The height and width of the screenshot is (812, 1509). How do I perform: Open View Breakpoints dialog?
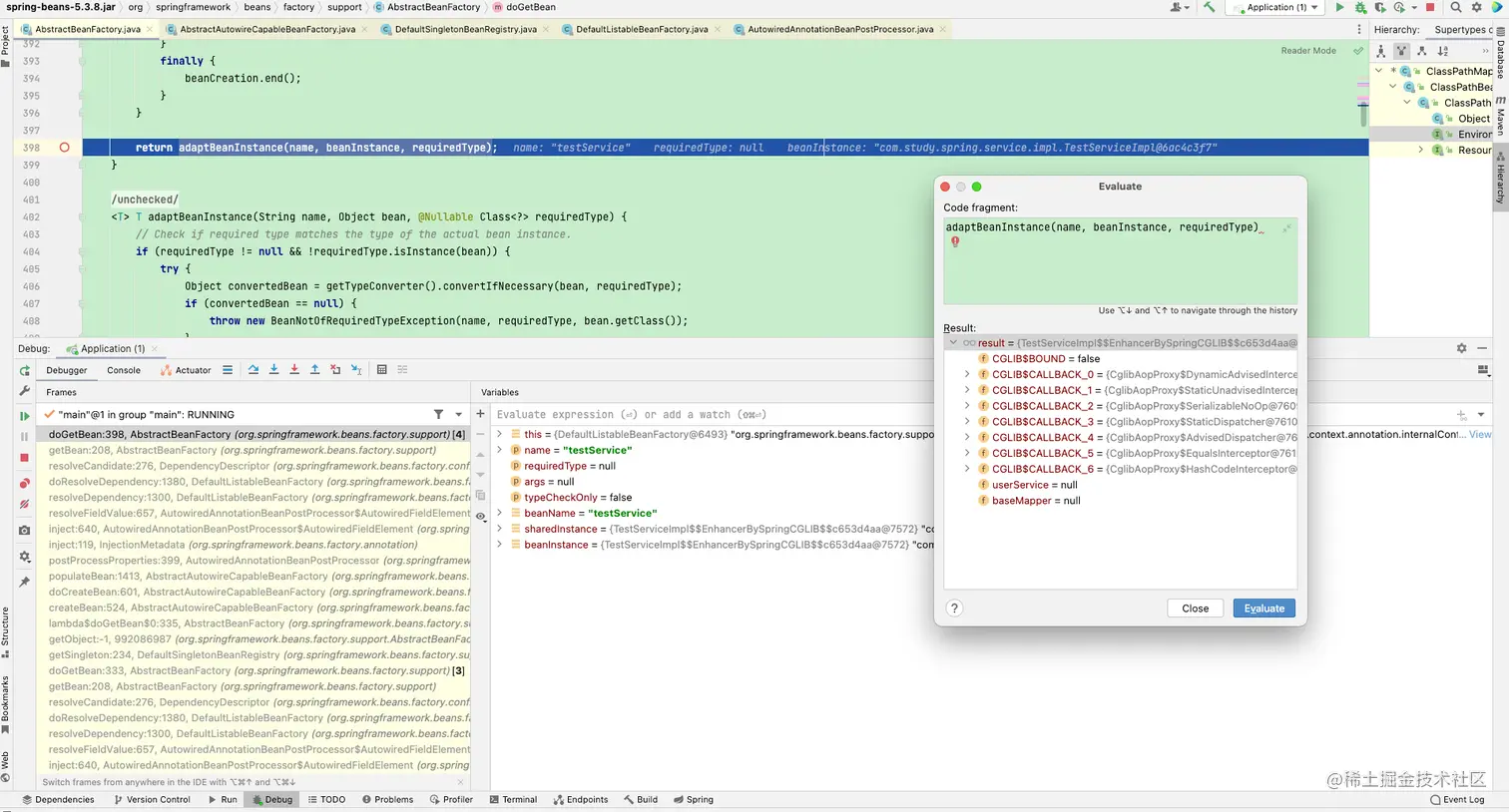pos(25,484)
